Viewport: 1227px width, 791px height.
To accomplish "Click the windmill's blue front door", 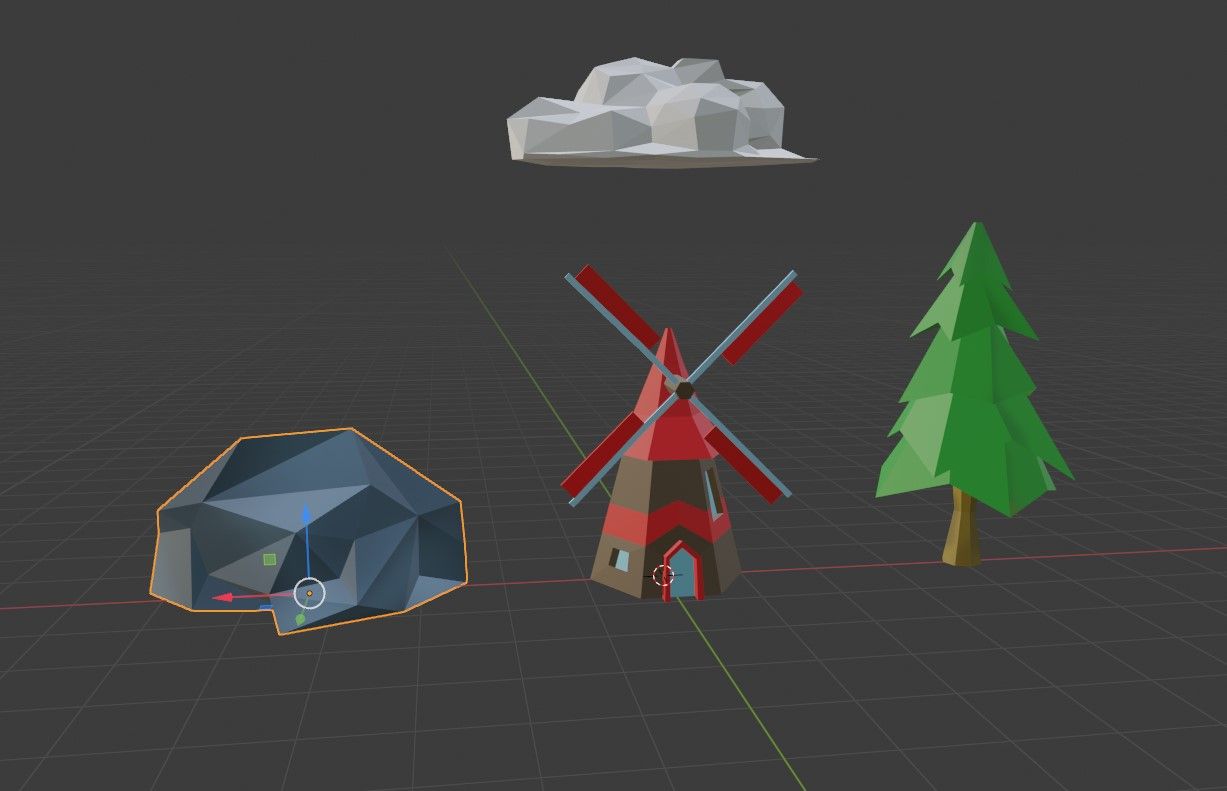I will pos(682,574).
